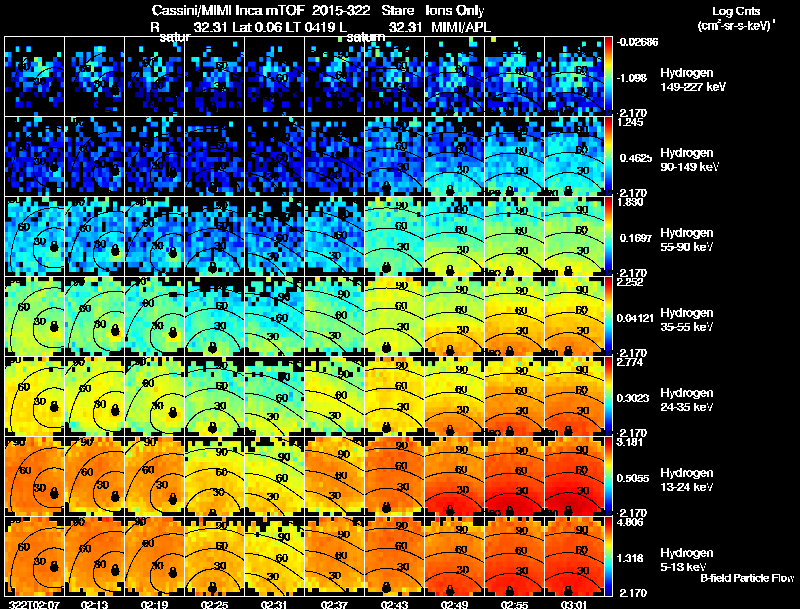The height and width of the screenshot is (609, 800).
Task: Select the 149-227 keV panel at 02:07
Action: click(35, 76)
